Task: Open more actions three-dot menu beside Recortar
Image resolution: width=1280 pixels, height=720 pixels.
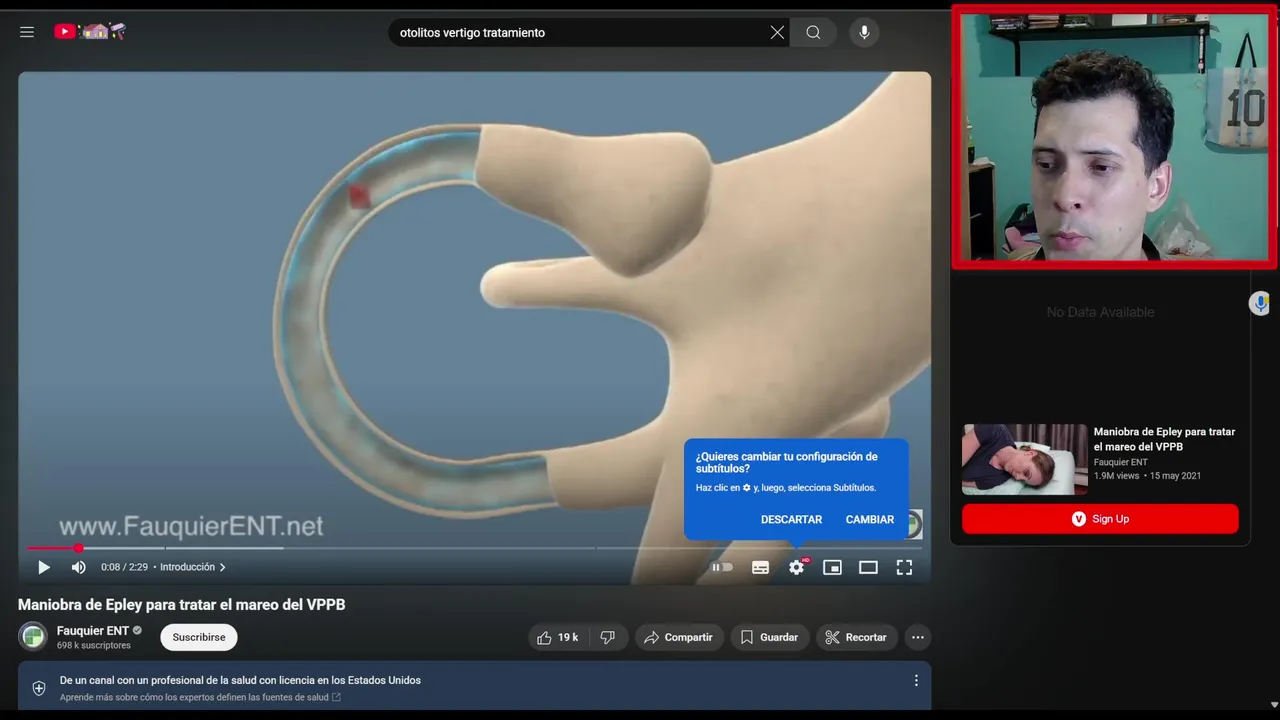Action: tap(918, 637)
